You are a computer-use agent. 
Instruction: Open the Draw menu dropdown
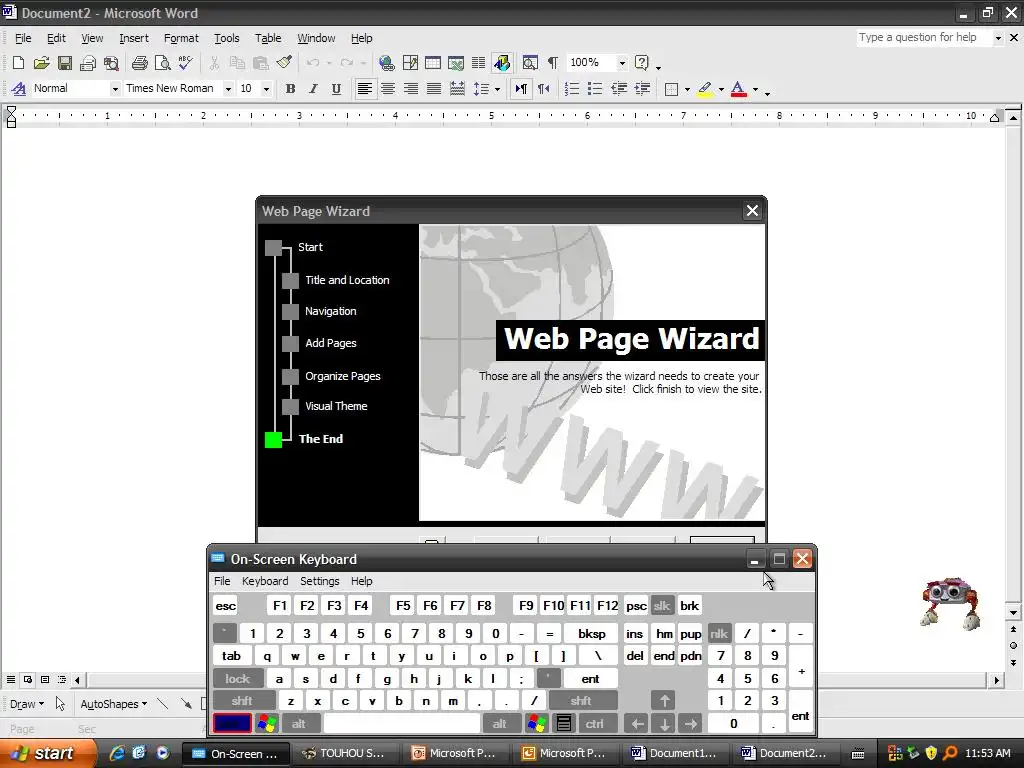(x=27, y=704)
